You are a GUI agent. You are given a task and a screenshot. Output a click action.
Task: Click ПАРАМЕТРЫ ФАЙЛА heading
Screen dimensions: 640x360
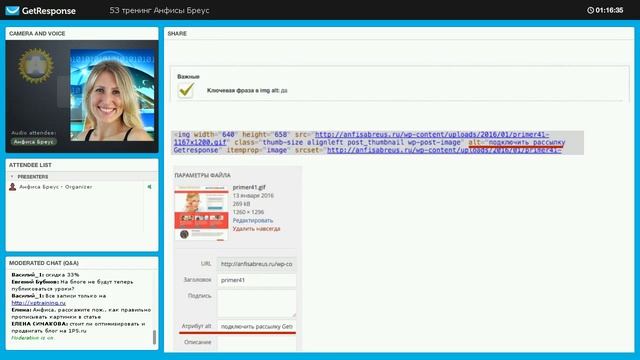coord(202,175)
